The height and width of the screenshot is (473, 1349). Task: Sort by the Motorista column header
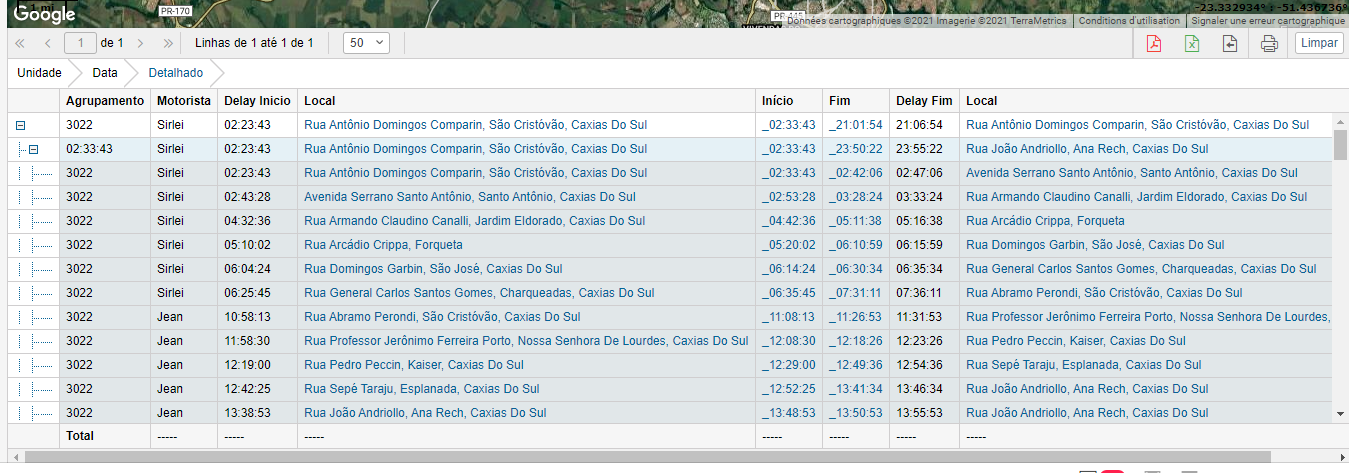click(x=183, y=101)
